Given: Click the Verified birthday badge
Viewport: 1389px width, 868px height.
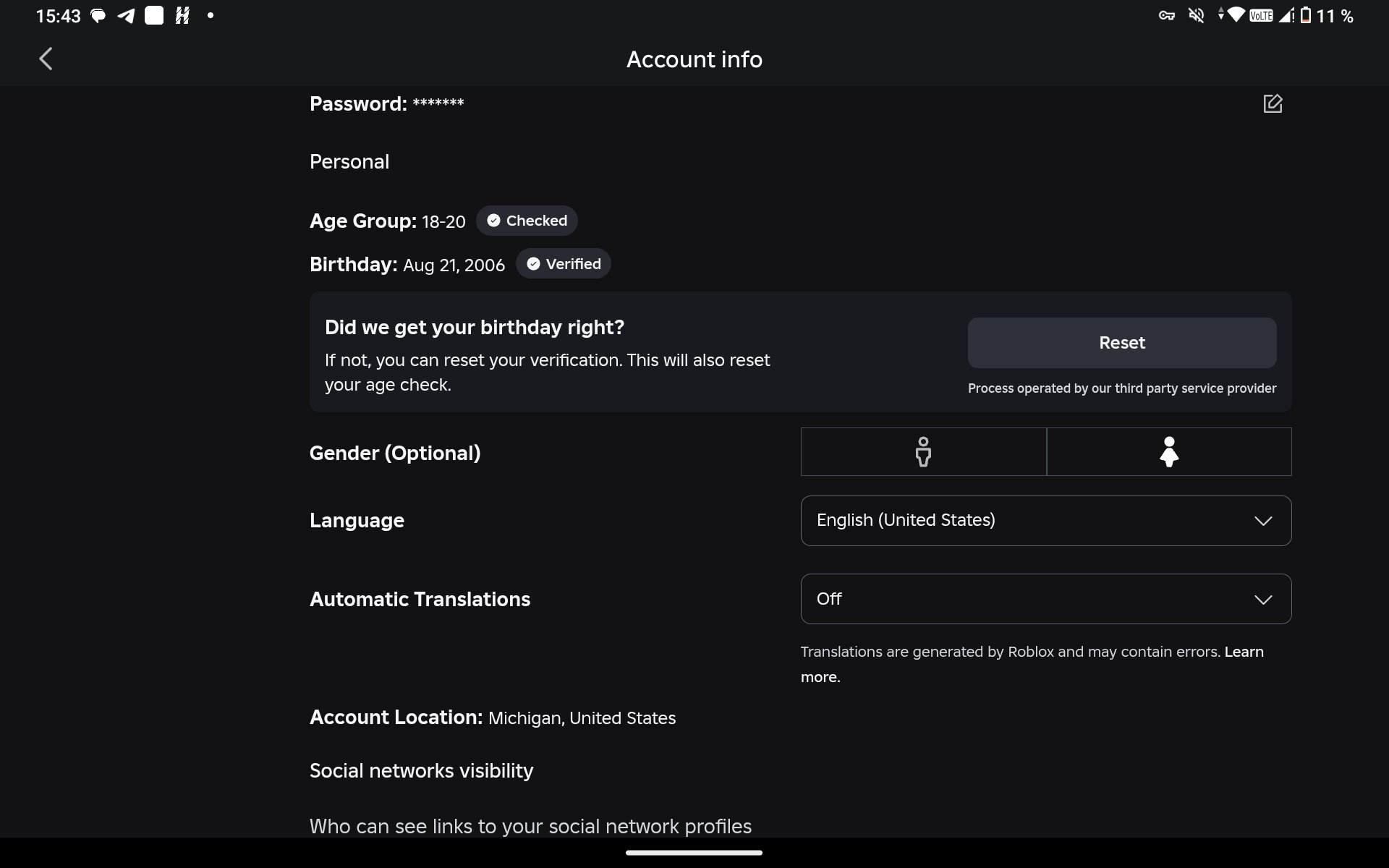Looking at the screenshot, I should click(564, 264).
